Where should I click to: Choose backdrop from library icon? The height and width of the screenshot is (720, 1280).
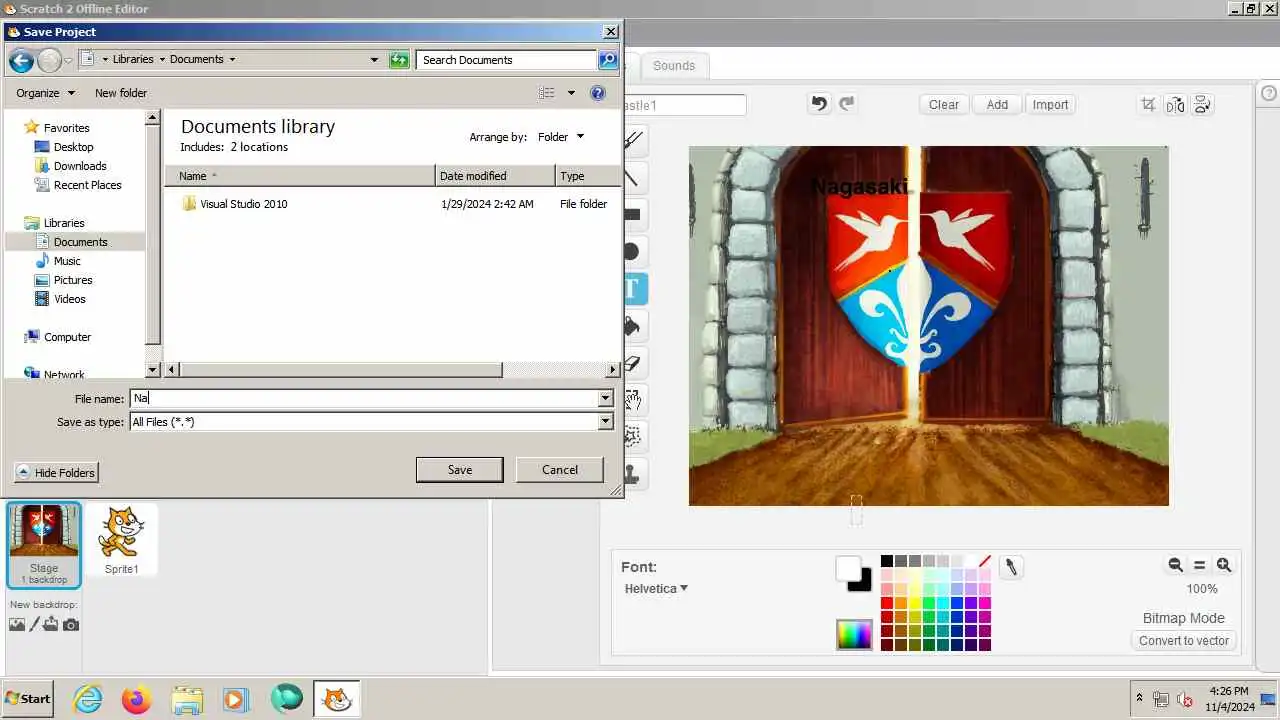[16, 624]
